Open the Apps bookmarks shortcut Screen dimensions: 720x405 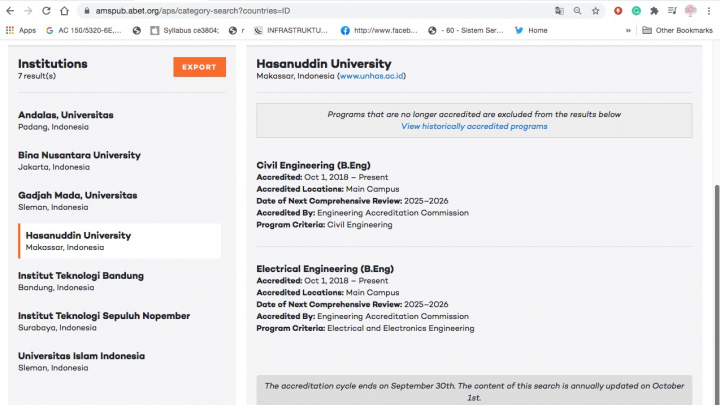(x=20, y=30)
